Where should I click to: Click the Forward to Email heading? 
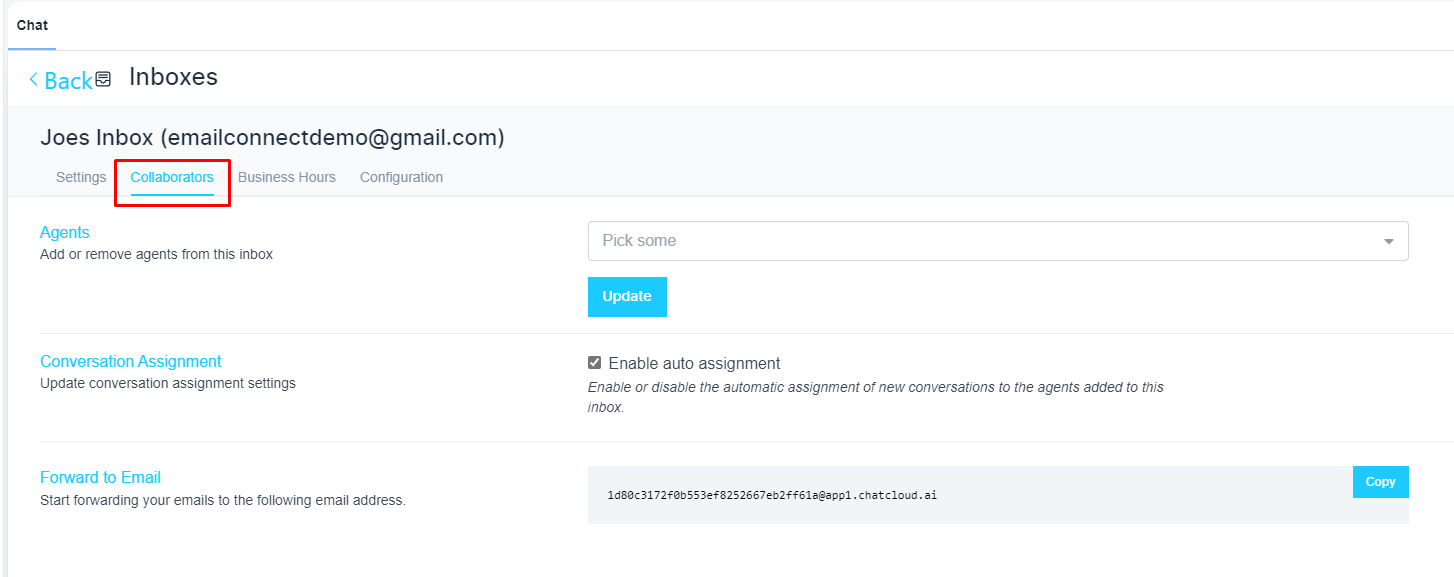pos(100,477)
